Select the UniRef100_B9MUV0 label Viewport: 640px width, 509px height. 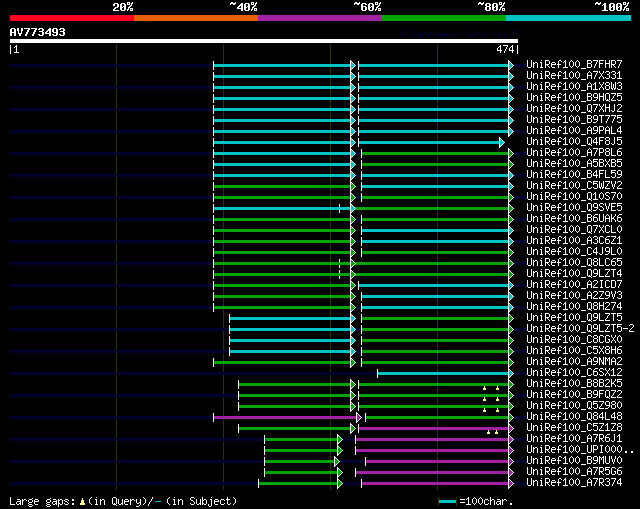pyautogui.click(x=574, y=461)
